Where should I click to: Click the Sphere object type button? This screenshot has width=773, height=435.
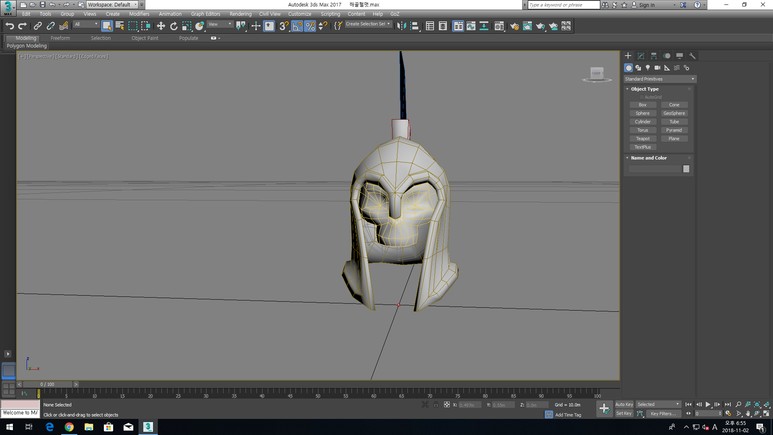click(x=643, y=113)
